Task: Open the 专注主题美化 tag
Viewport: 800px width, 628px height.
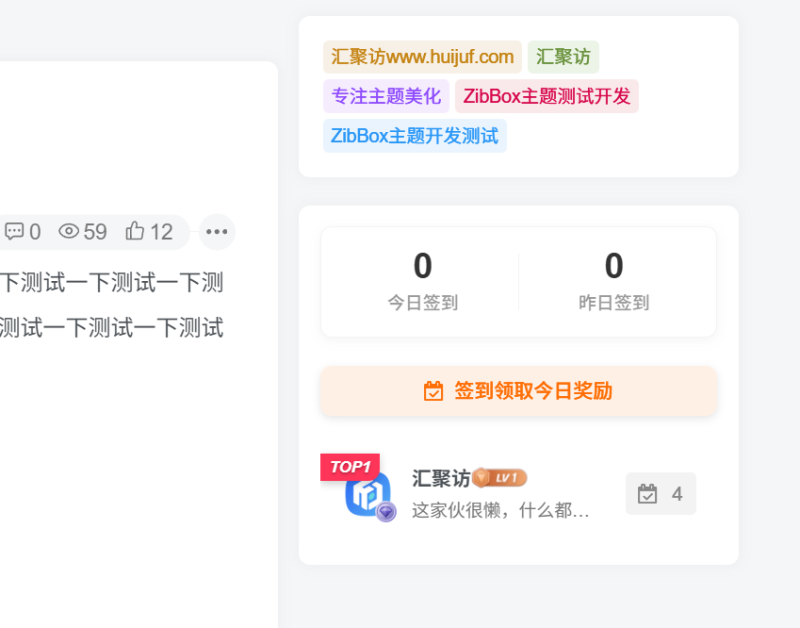Action: point(386,97)
